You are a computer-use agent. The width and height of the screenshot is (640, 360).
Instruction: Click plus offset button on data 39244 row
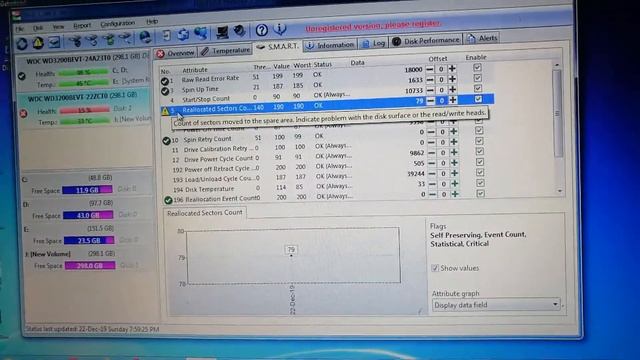point(454,173)
